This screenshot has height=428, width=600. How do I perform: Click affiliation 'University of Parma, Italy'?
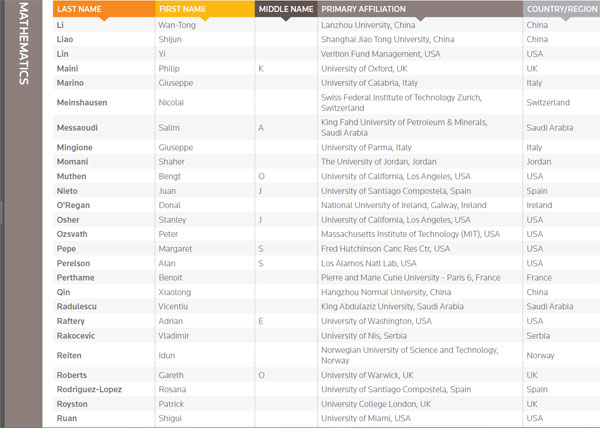click(x=366, y=148)
